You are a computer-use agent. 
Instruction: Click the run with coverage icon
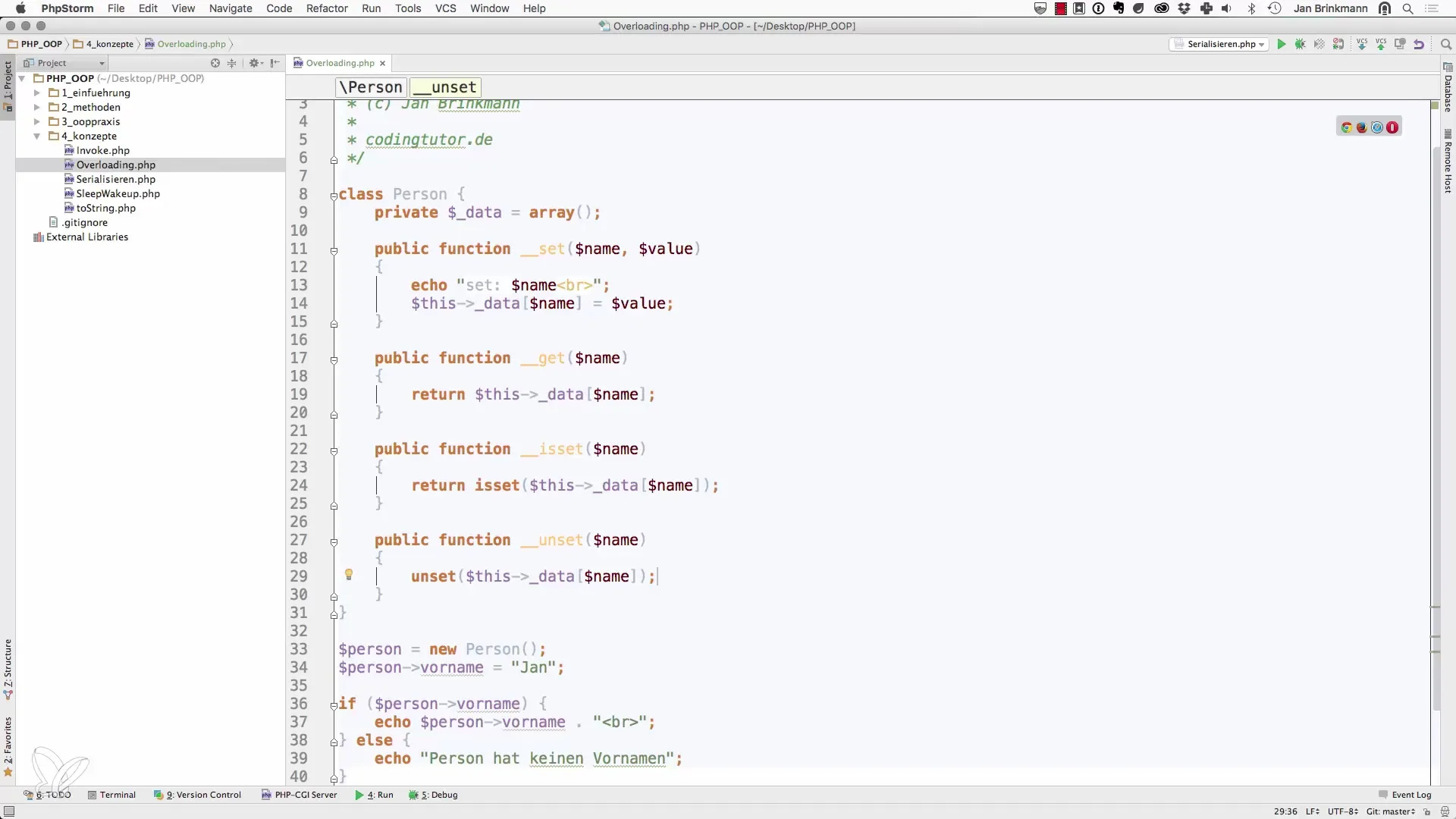pos(1319,44)
